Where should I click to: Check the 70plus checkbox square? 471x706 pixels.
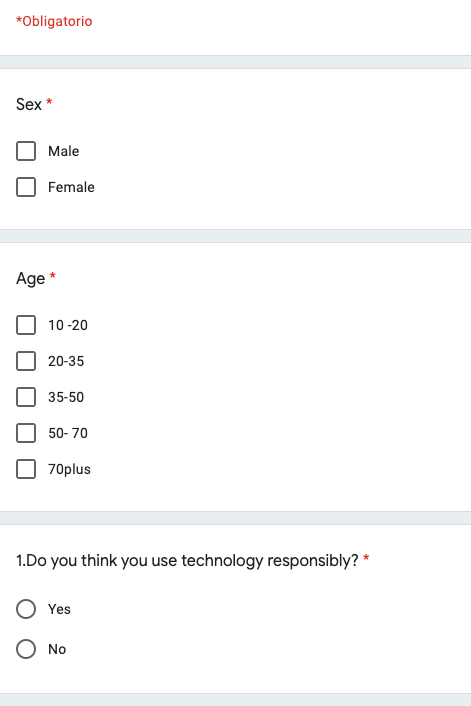(x=26, y=469)
